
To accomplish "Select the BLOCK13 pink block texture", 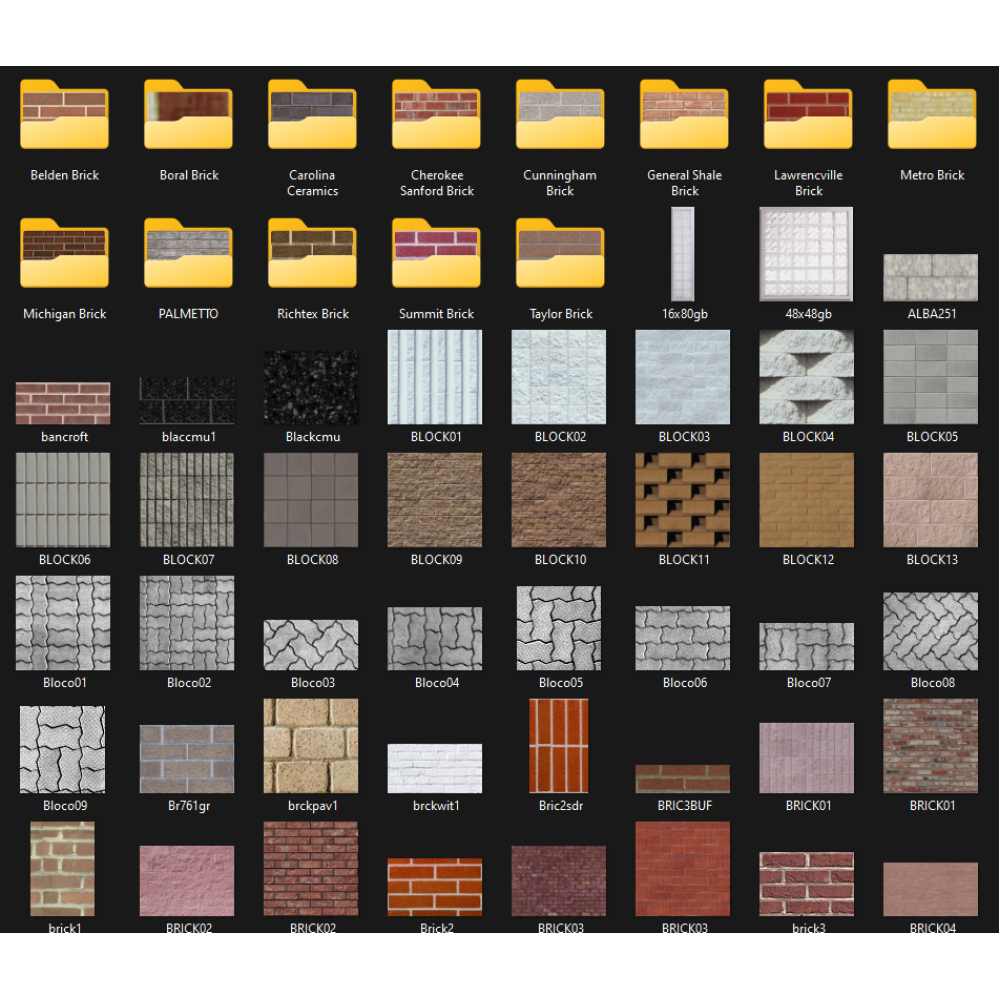I will click(x=930, y=500).
